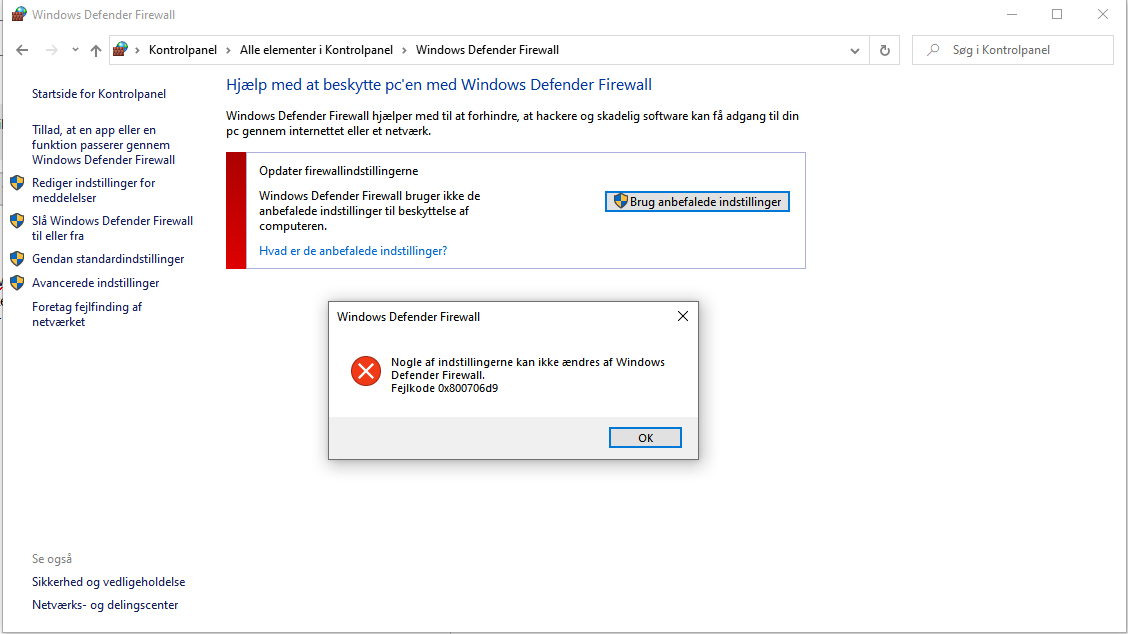Screen dimensions: 1128x634
Task: Click the window title bar firewall icon
Action: pyautogui.click(x=19, y=14)
